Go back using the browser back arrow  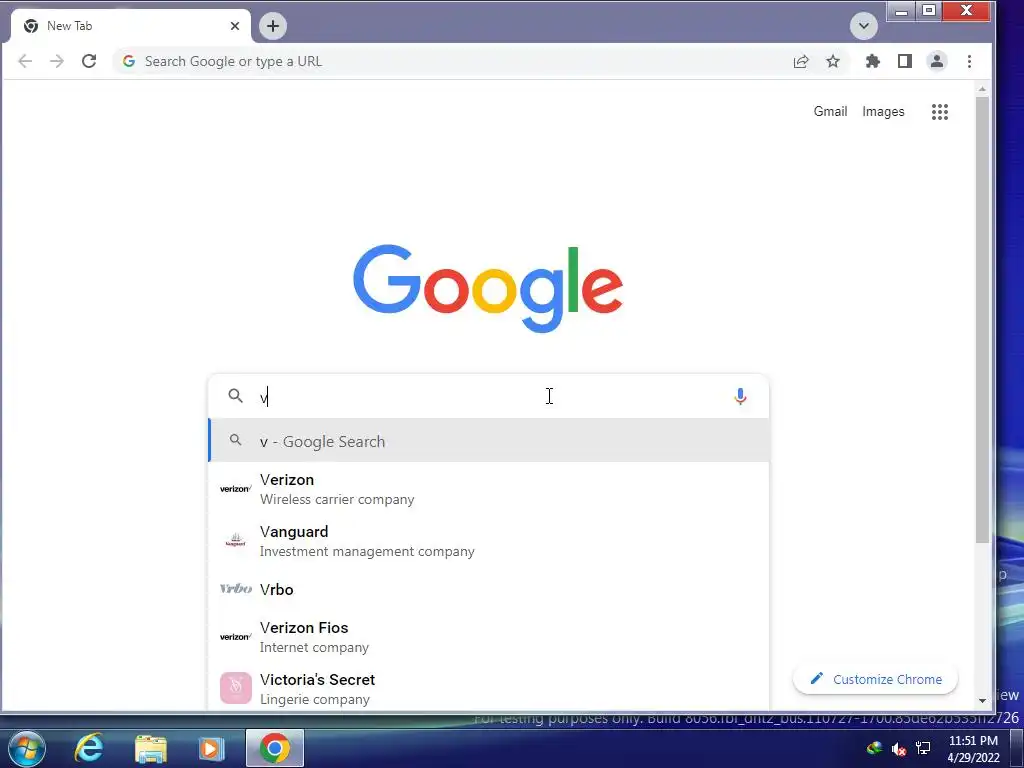(x=25, y=61)
